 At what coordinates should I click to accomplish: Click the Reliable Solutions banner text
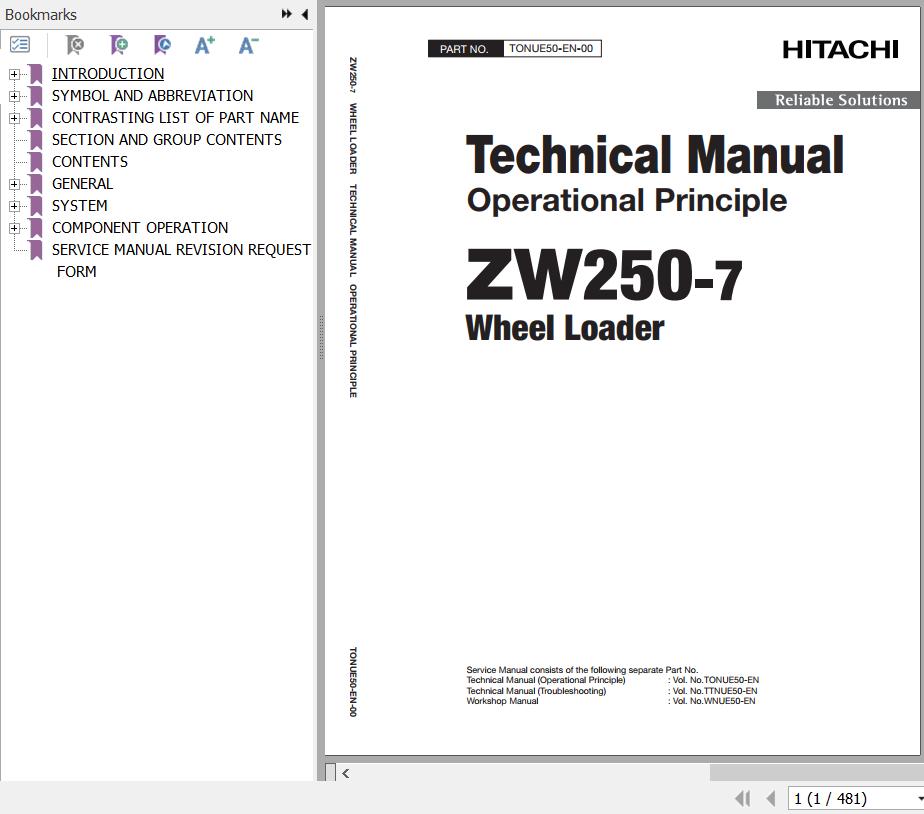pos(841,100)
